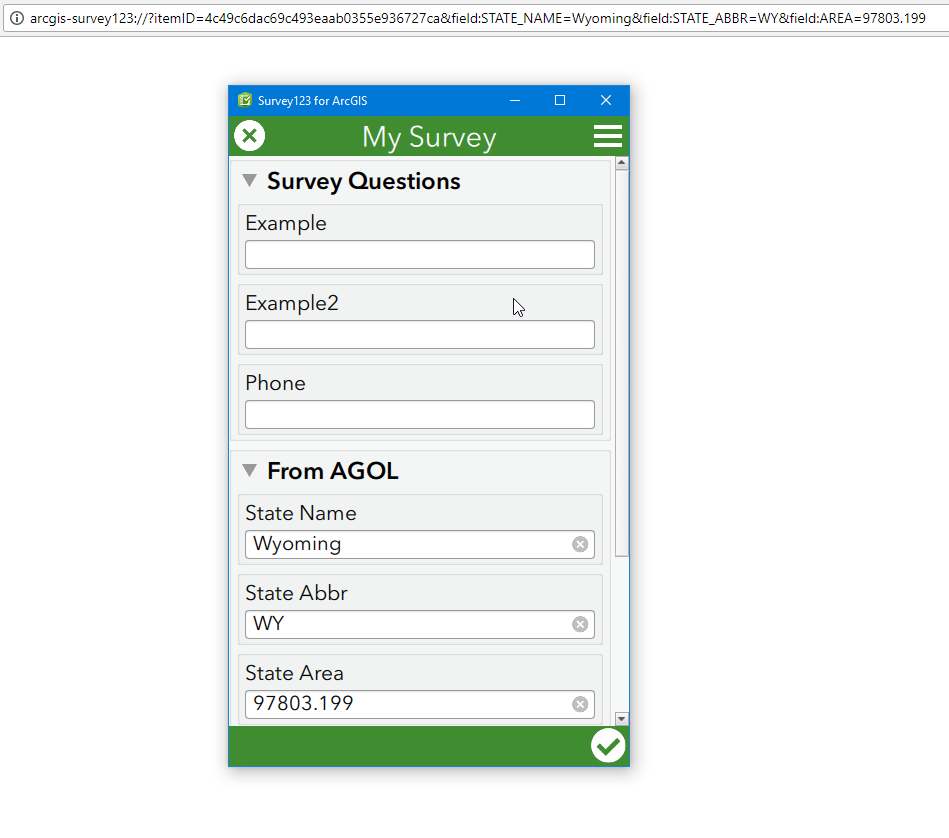The width and height of the screenshot is (949, 838).
Task: Click the From AGOL heading text
Action: [333, 471]
